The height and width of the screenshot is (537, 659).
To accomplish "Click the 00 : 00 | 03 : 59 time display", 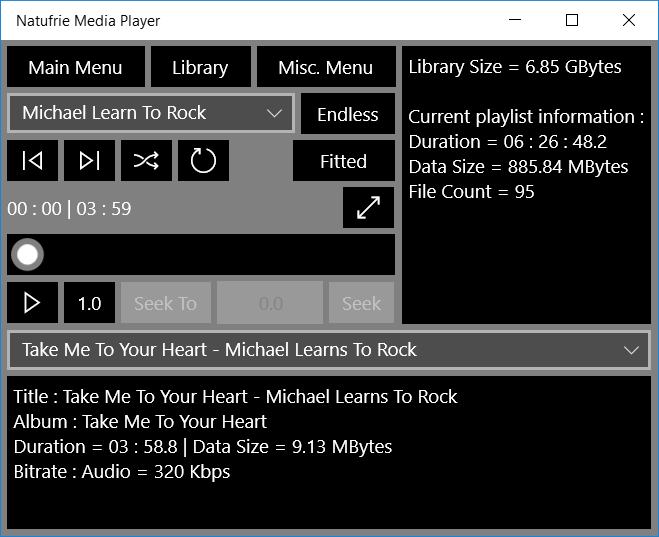I will (69, 209).
